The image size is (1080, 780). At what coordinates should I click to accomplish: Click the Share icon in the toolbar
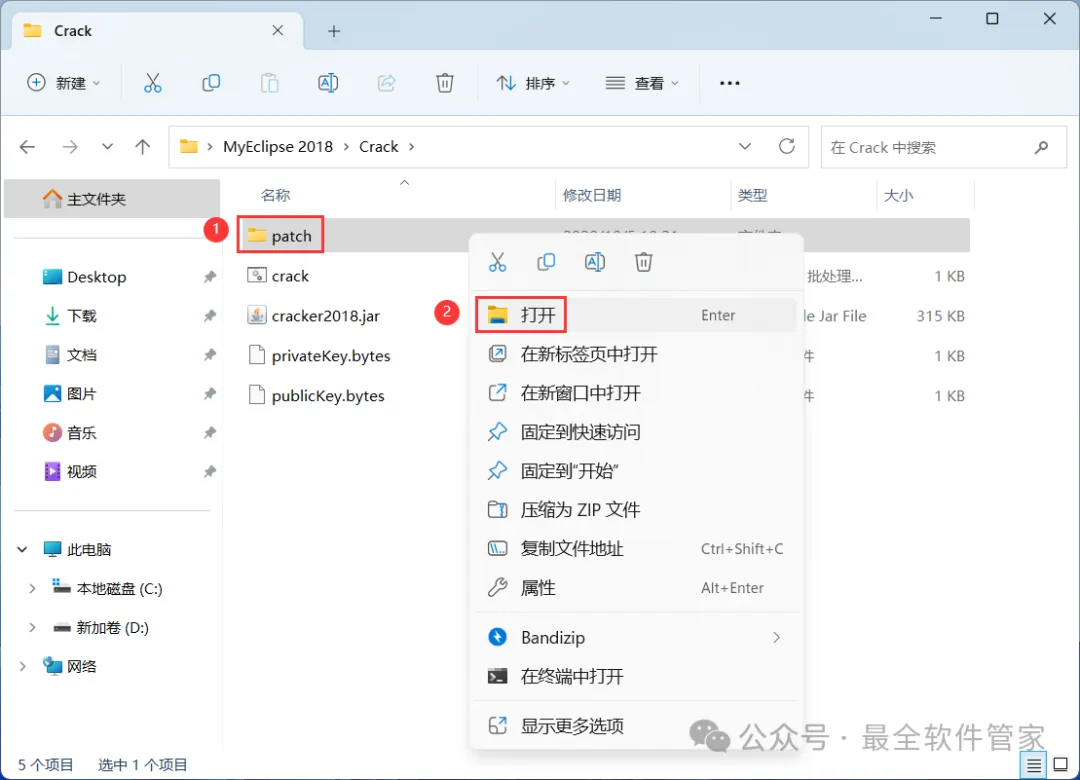[x=386, y=83]
